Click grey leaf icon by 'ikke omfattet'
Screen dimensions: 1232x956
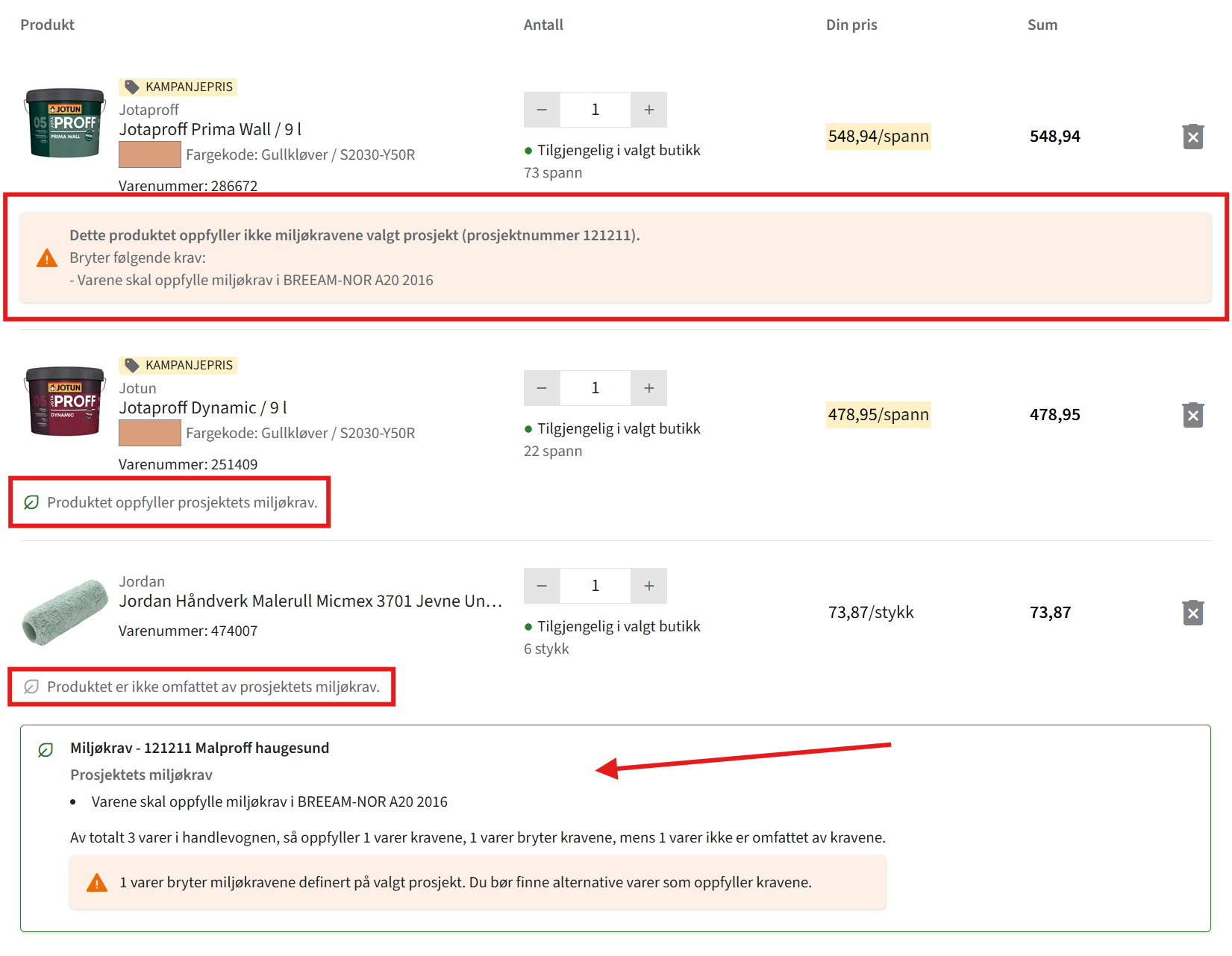click(x=31, y=687)
